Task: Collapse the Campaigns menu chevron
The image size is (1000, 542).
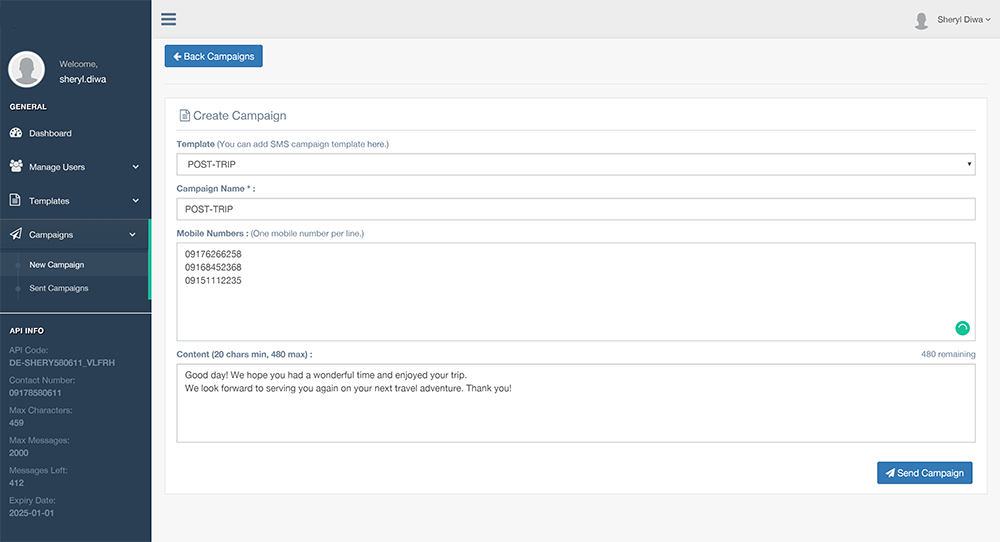Action: pos(133,235)
